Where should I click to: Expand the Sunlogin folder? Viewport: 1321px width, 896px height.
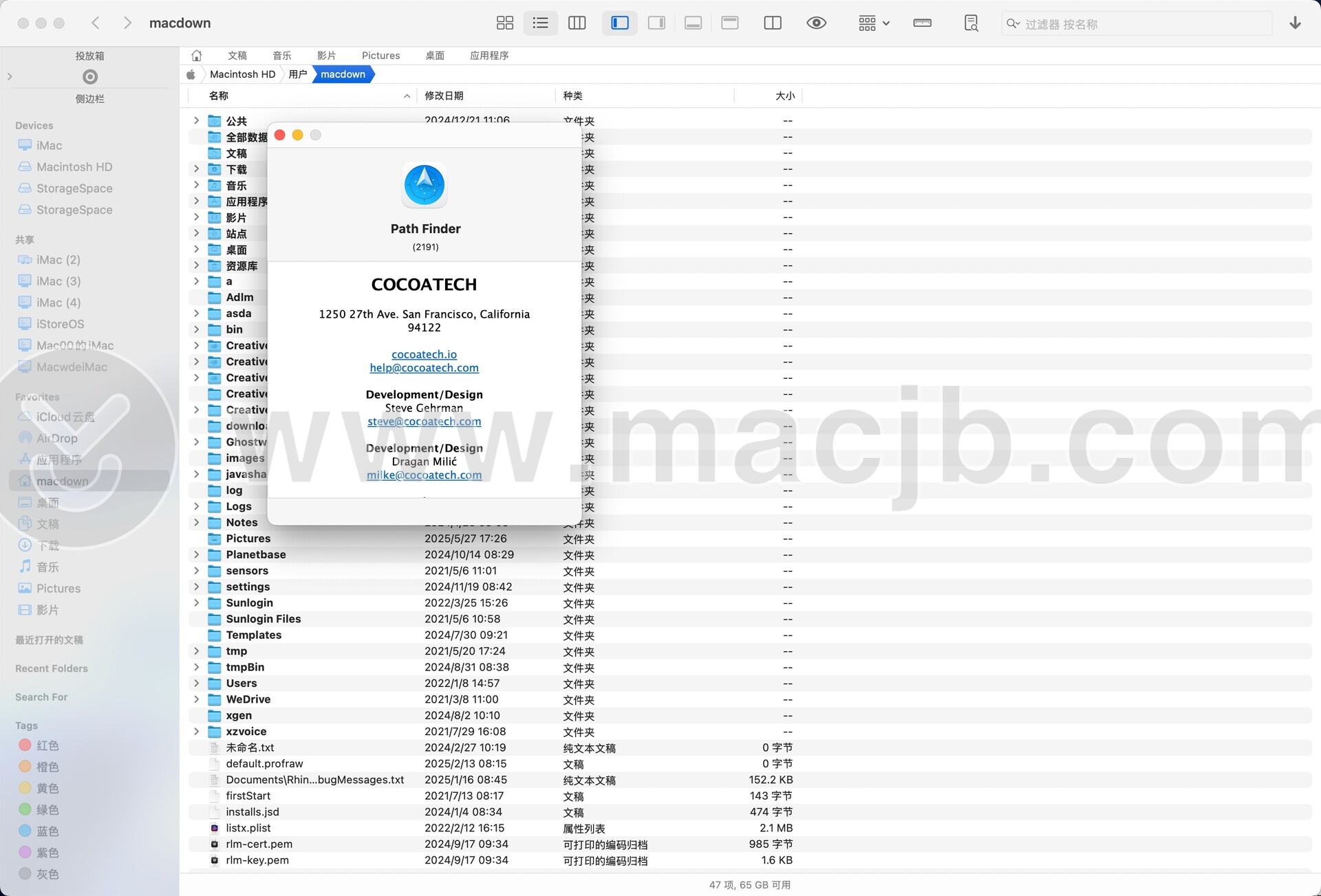pos(196,602)
